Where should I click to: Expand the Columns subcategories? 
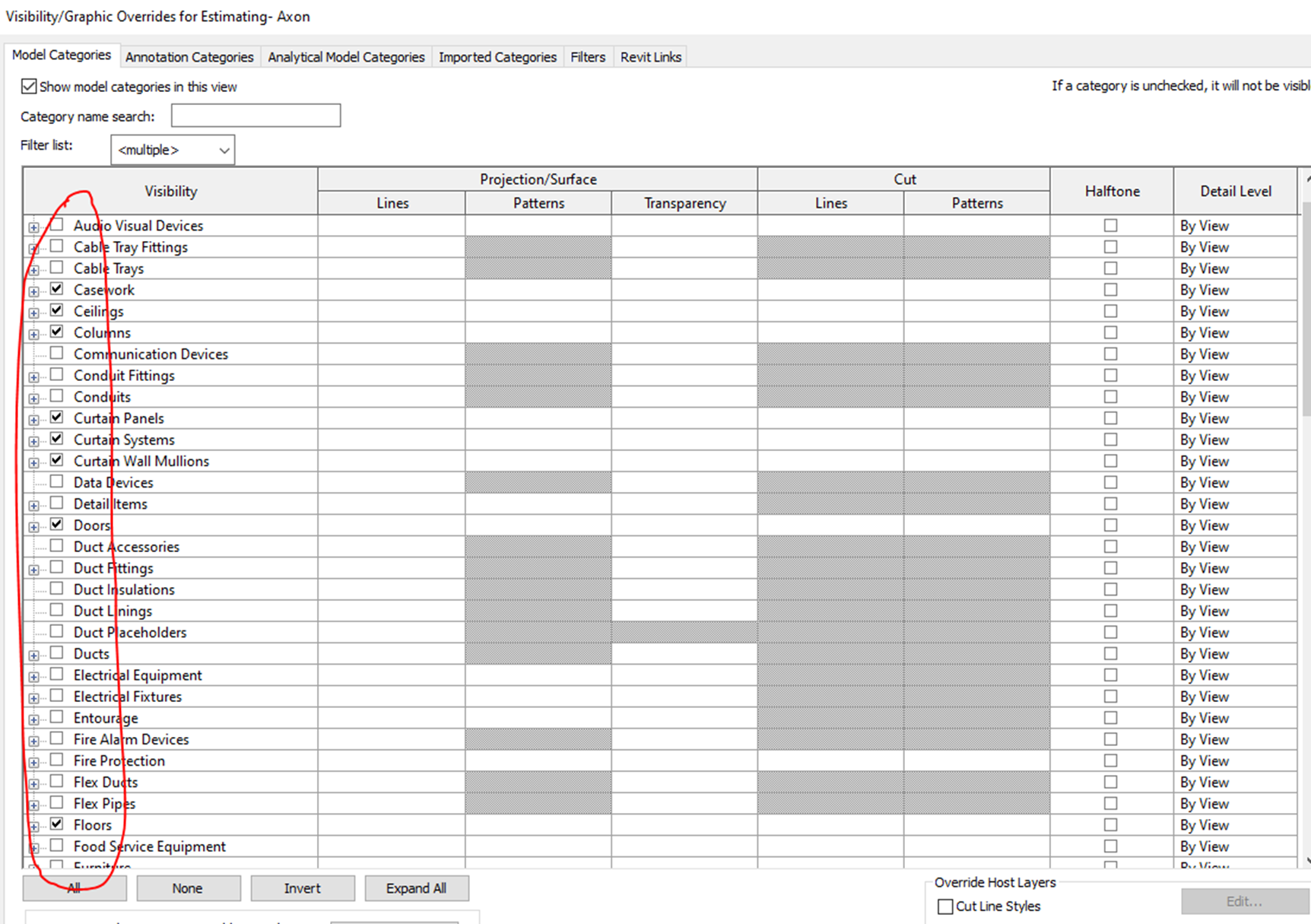coord(33,334)
